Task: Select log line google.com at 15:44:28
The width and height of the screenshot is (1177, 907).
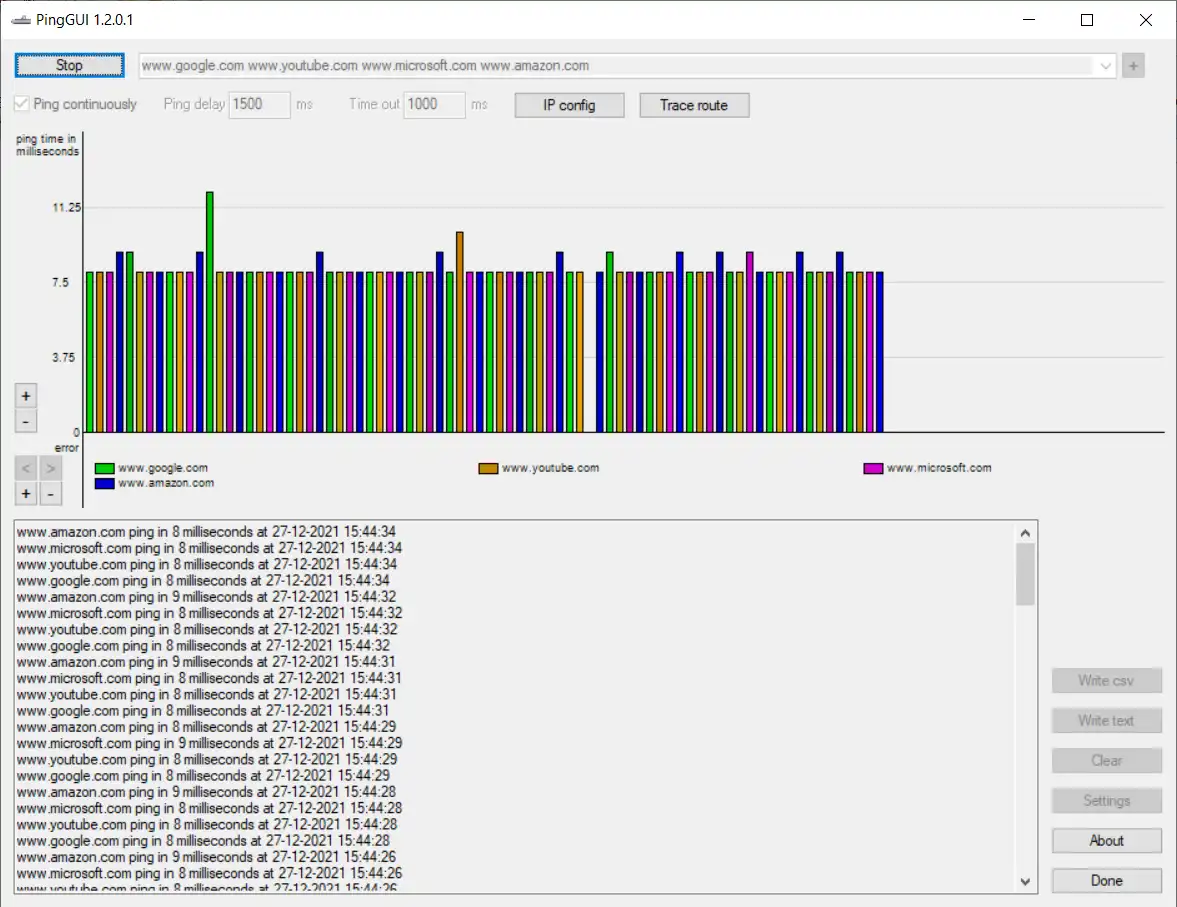Action: coord(203,841)
